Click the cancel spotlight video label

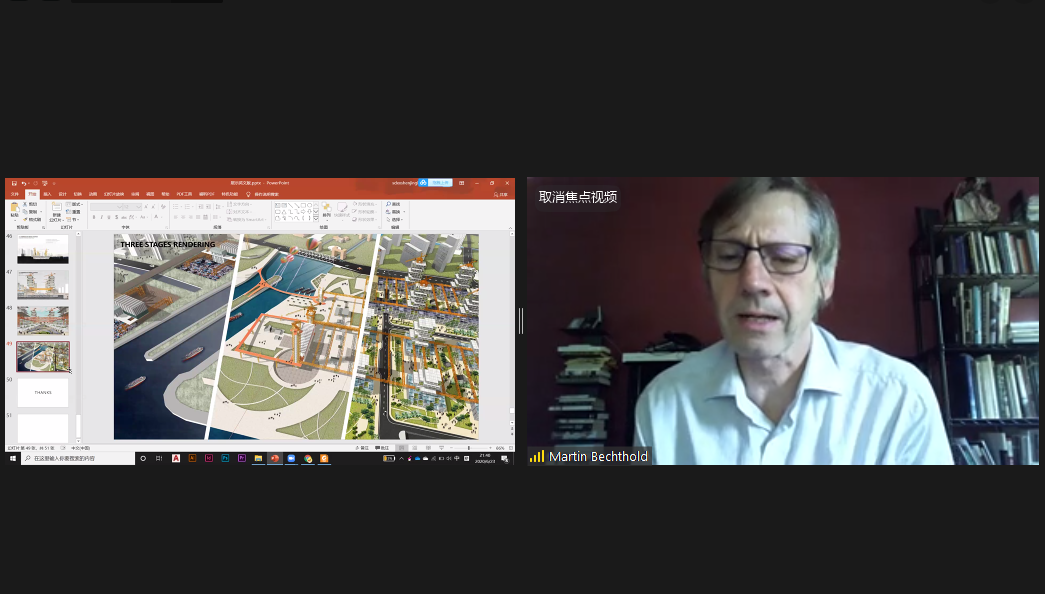point(578,197)
